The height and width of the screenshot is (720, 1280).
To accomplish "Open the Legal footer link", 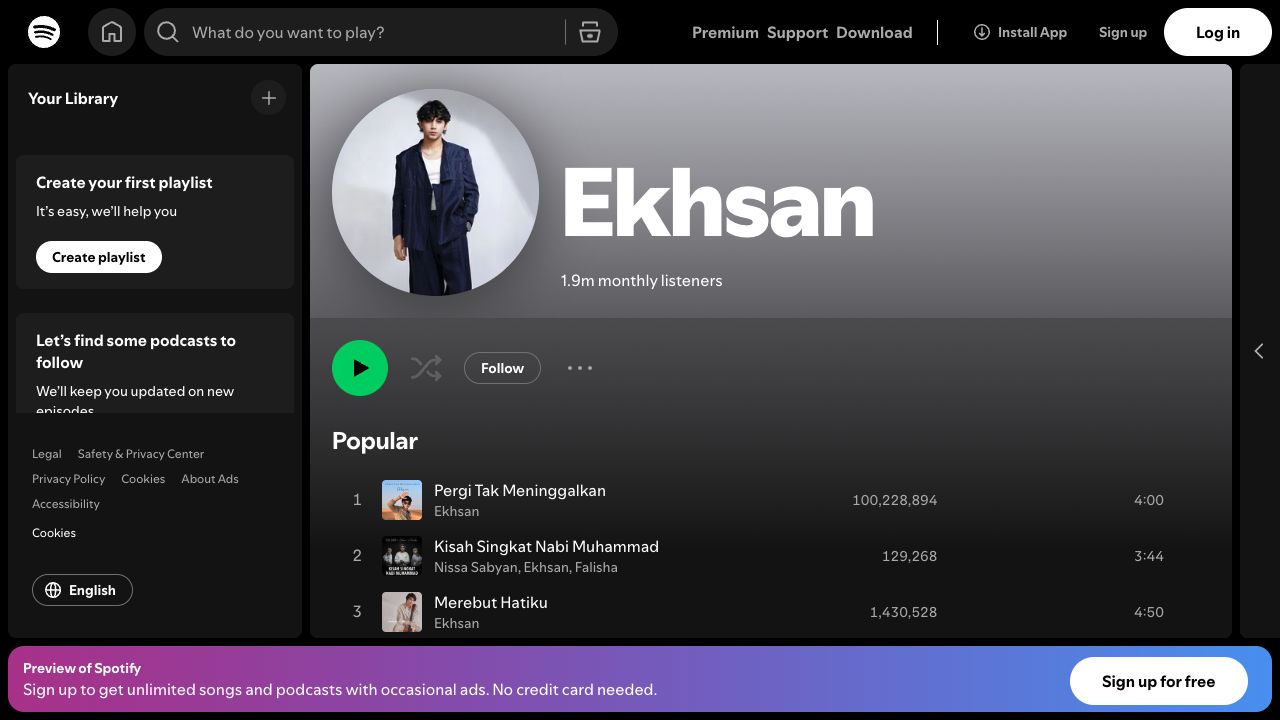I will coord(47,454).
